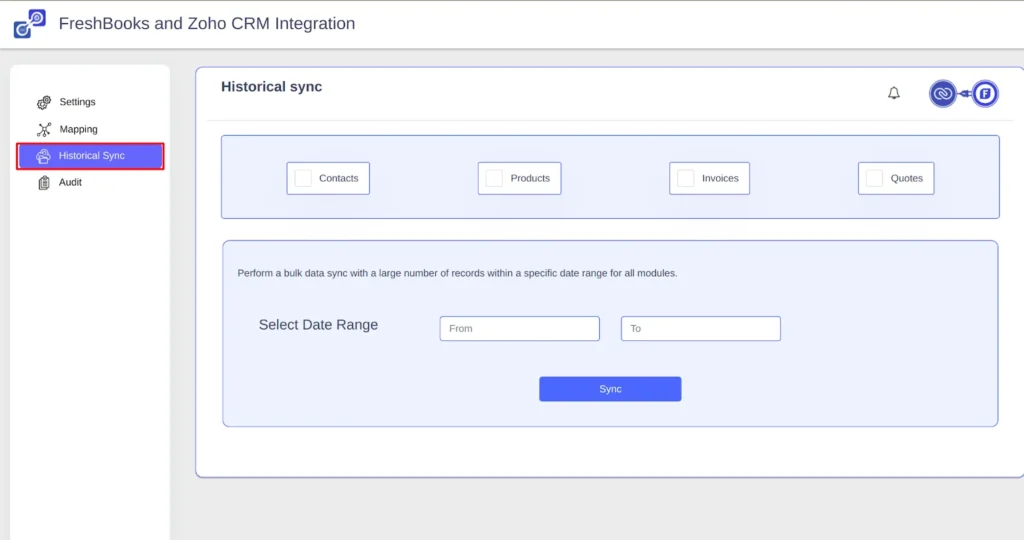Tick the Contacts checkbox

point(303,178)
